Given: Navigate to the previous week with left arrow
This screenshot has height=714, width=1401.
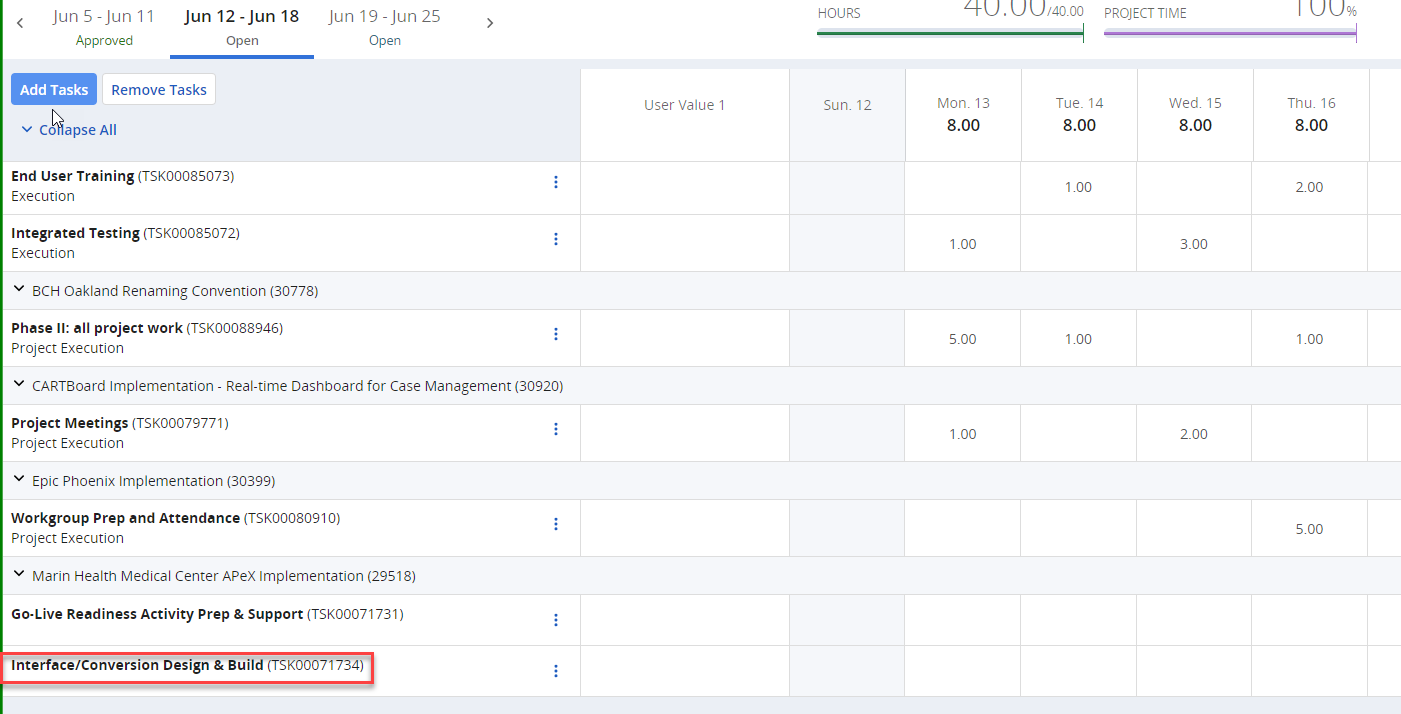Looking at the screenshot, I should pyautogui.click(x=20, y=22).
